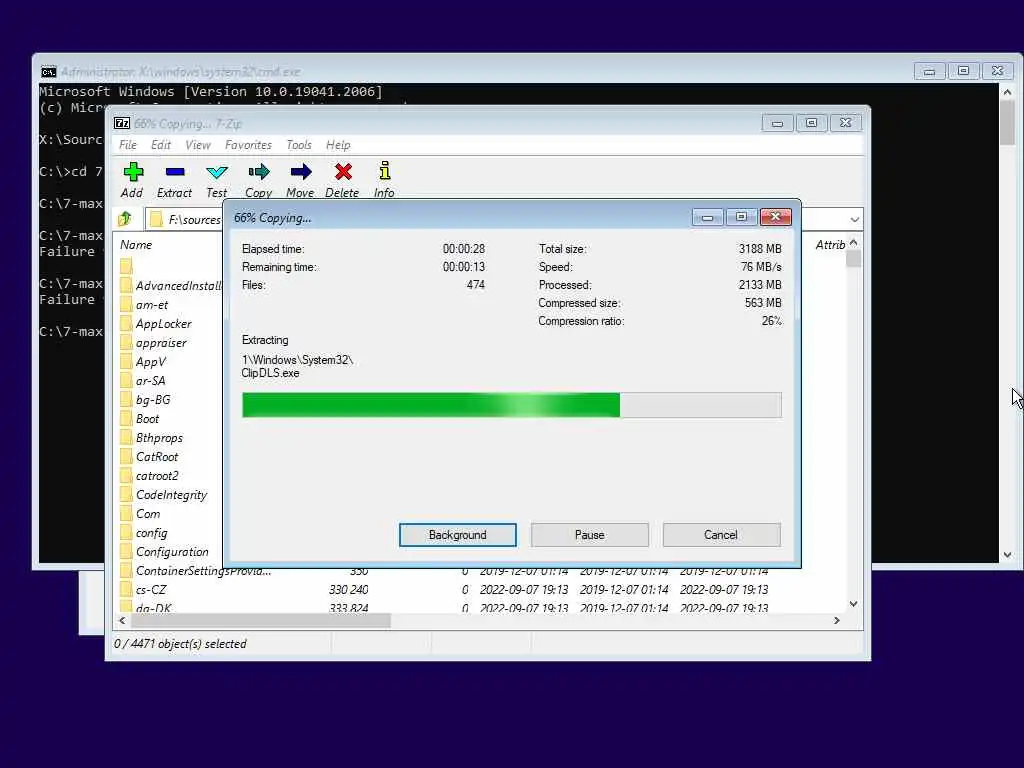Viewport: 1024px width, 768px height.
Task: Click the folder icon in the address bar
Action: point(155,219)
